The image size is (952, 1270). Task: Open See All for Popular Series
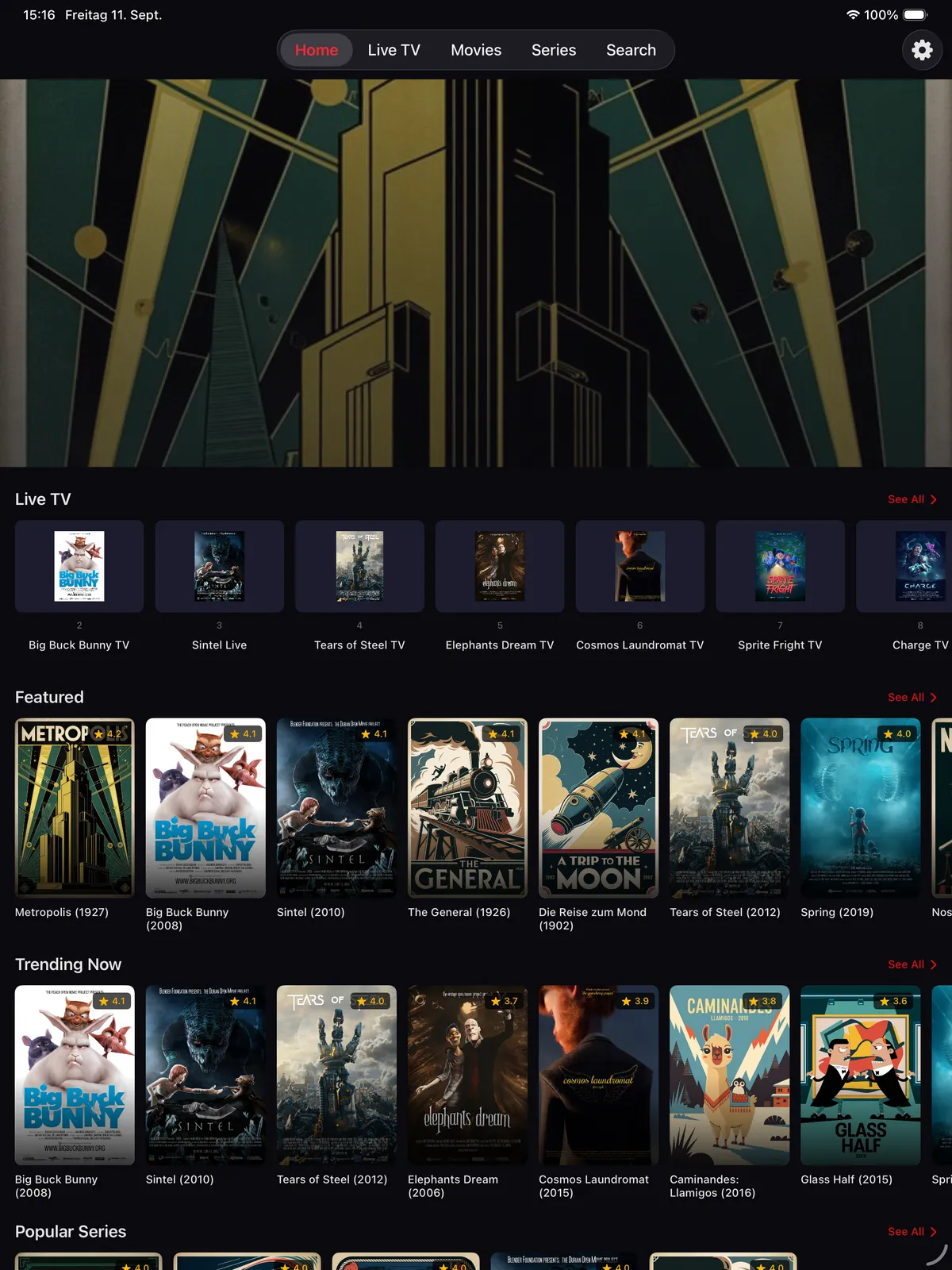(912, 1232)
